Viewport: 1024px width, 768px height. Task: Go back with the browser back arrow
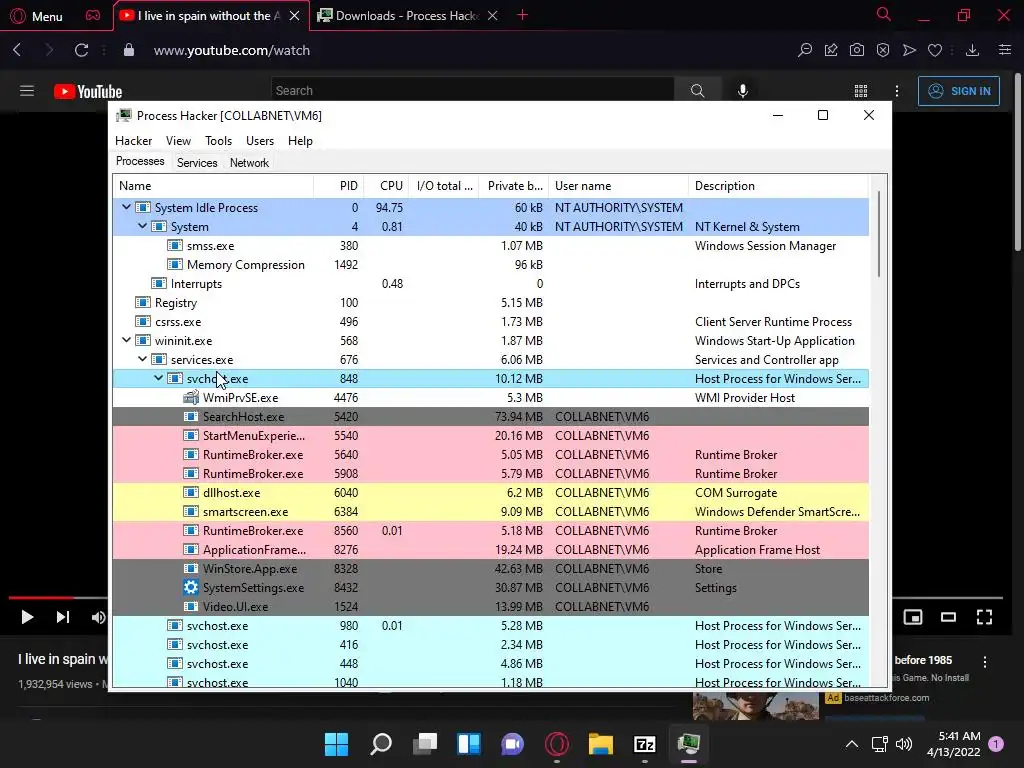click(18, 50)
